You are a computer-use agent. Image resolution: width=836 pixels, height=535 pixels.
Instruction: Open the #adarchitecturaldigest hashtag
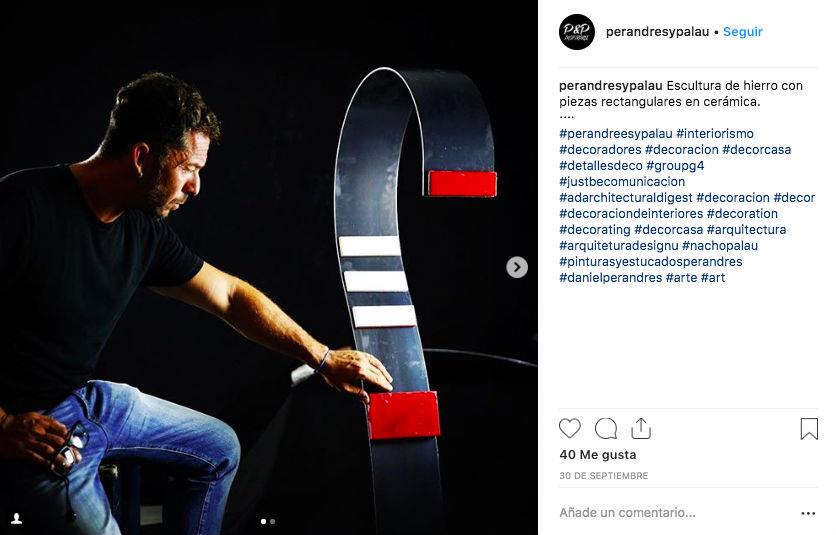point(625,197)
